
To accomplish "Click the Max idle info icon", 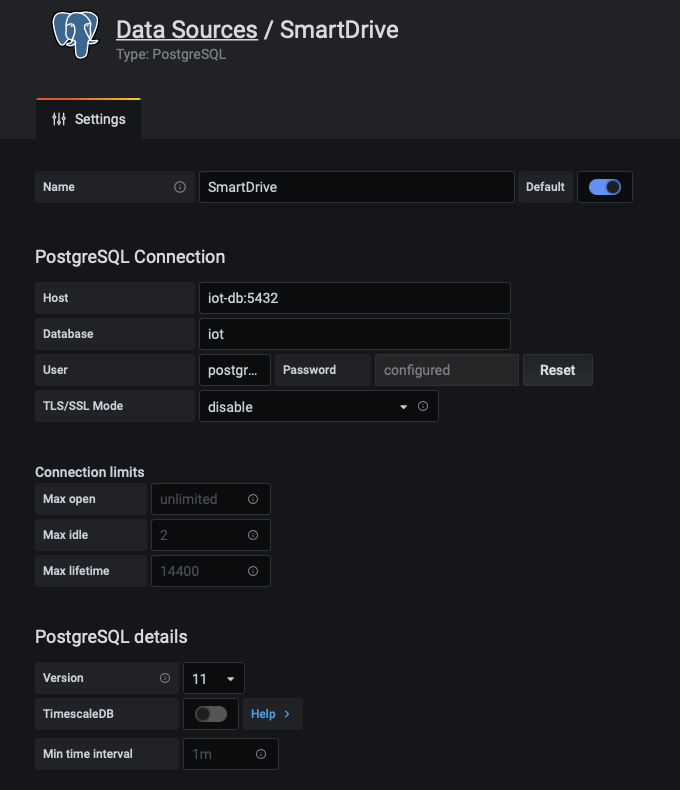I will [253, 535].
